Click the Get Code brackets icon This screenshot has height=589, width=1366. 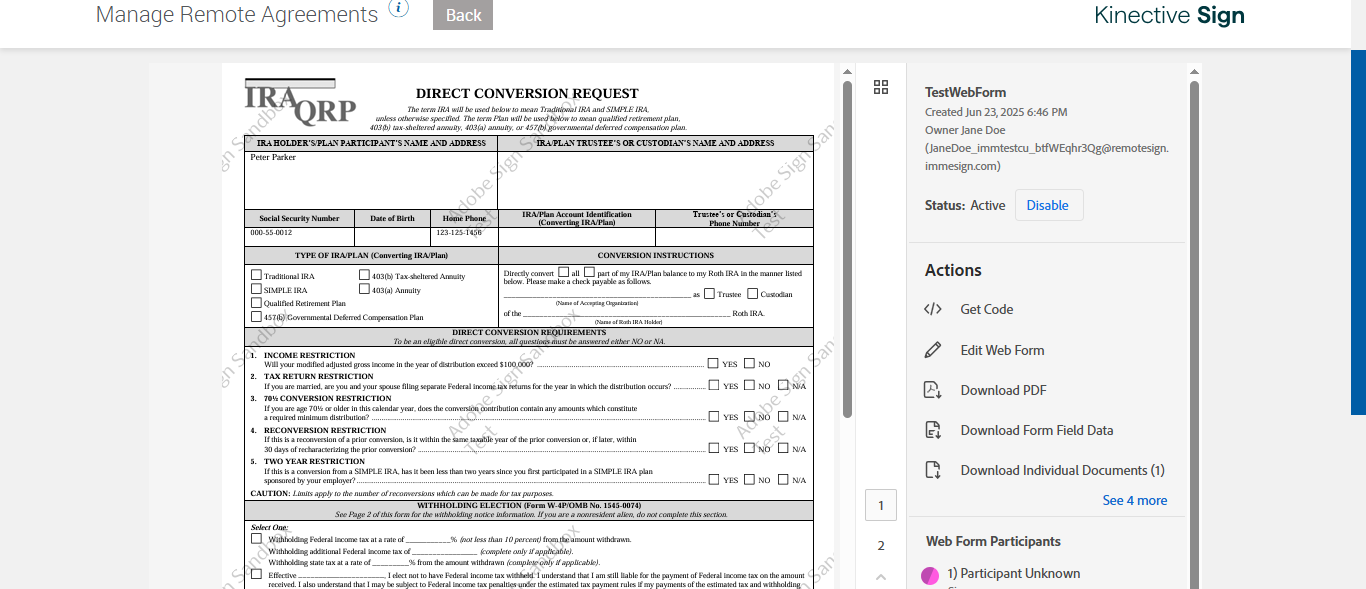click(933, 309)
